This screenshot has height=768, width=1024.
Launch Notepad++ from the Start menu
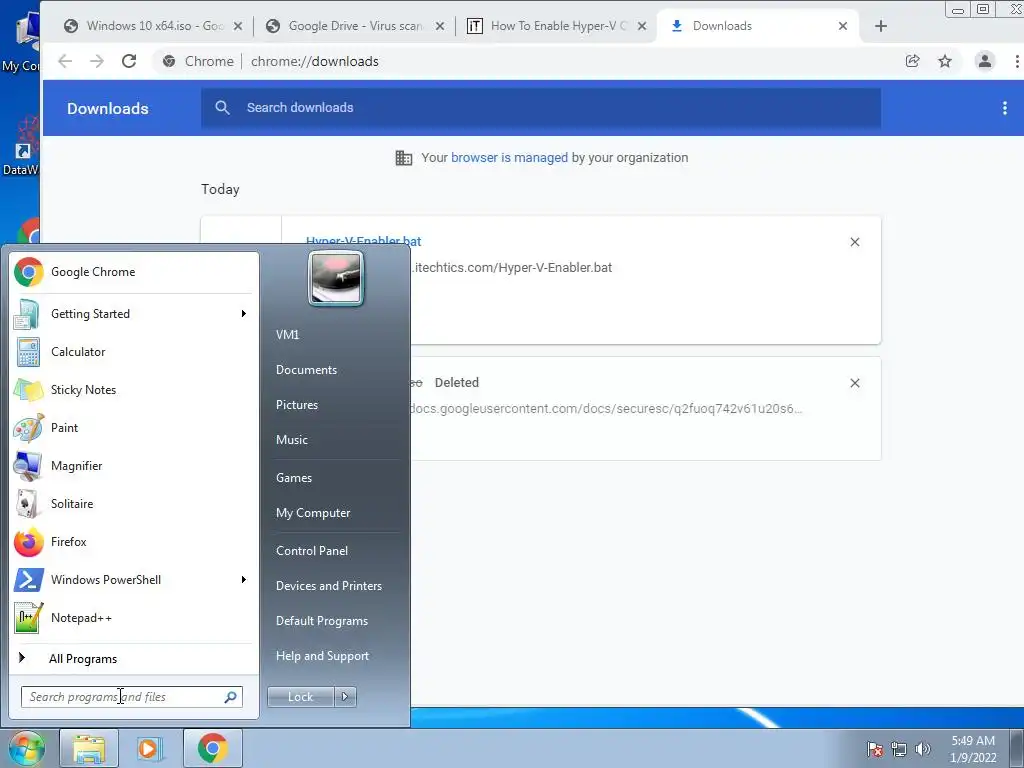(x=133, y=617)
